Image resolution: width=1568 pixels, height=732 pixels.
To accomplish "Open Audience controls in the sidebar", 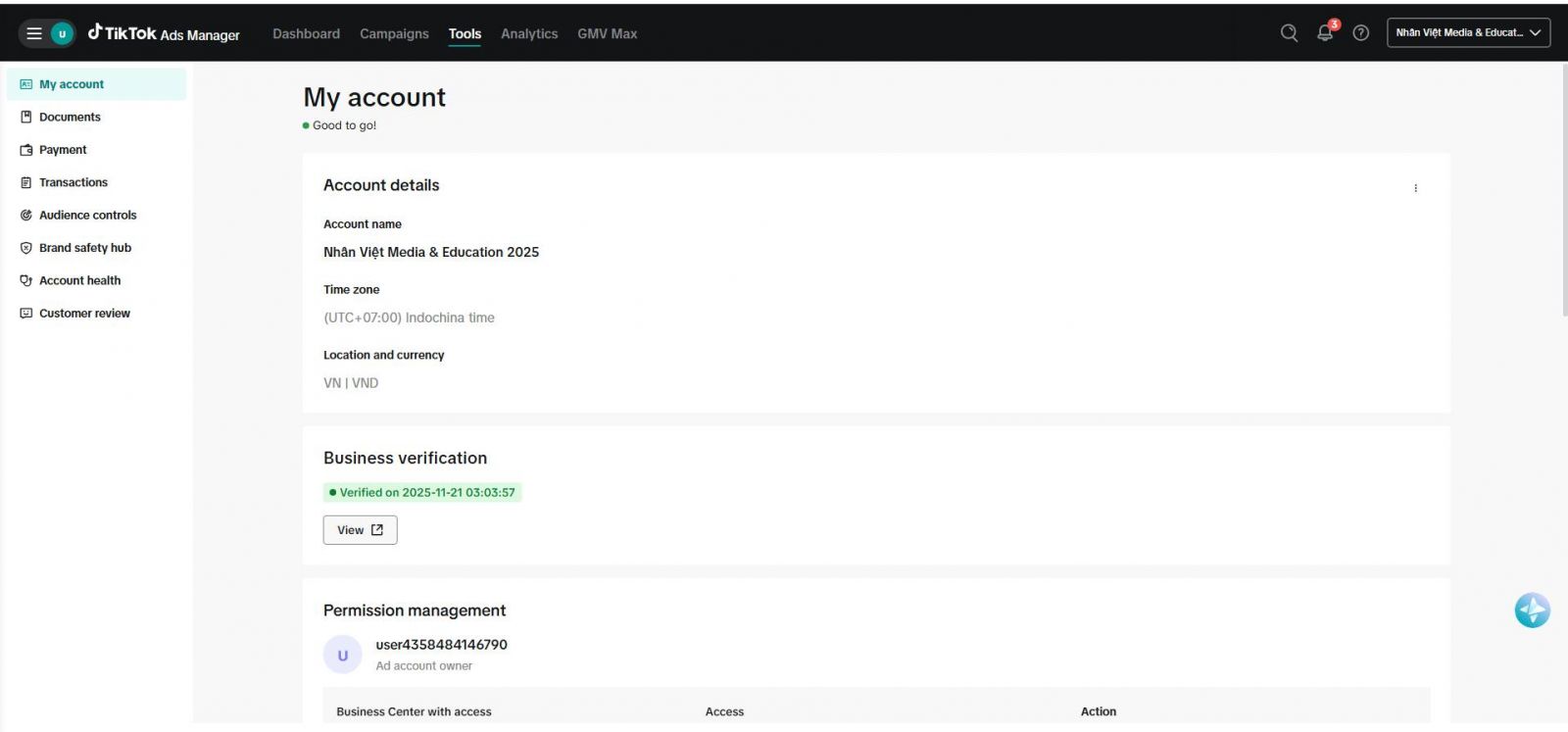I will [96, 216].
